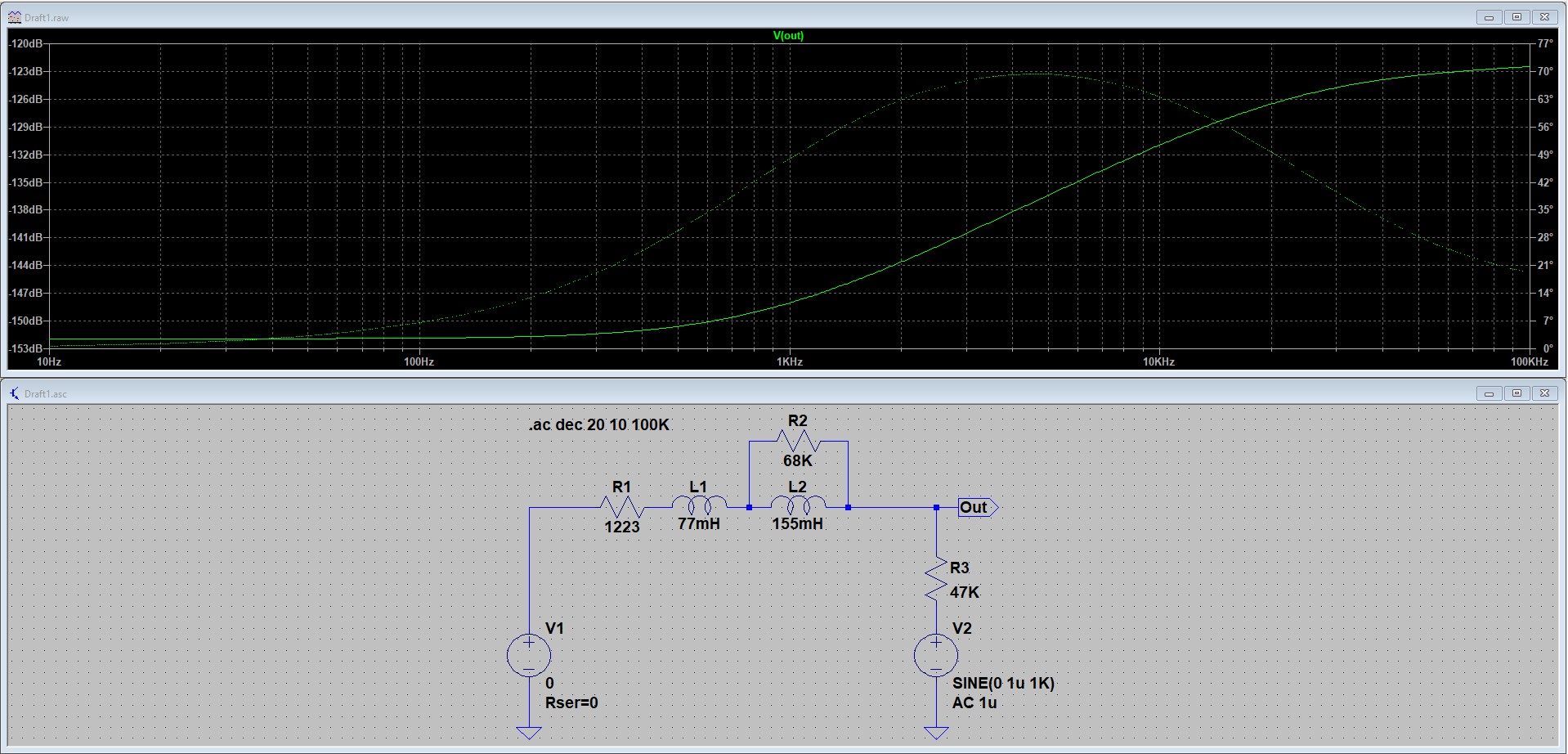The image size is (1568, 754).
Task: Click the V1 source name label
Action: pyautogui.click(x=554, y=628)
